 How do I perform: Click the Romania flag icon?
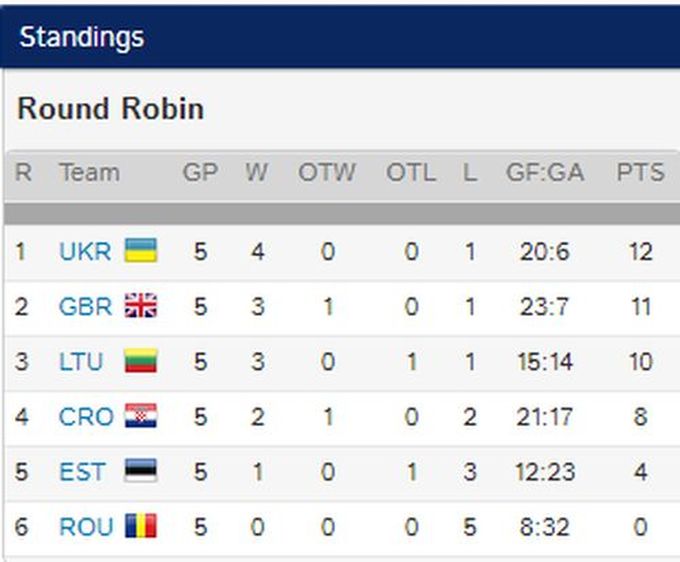pyautogui.click(x=140, y=526)
